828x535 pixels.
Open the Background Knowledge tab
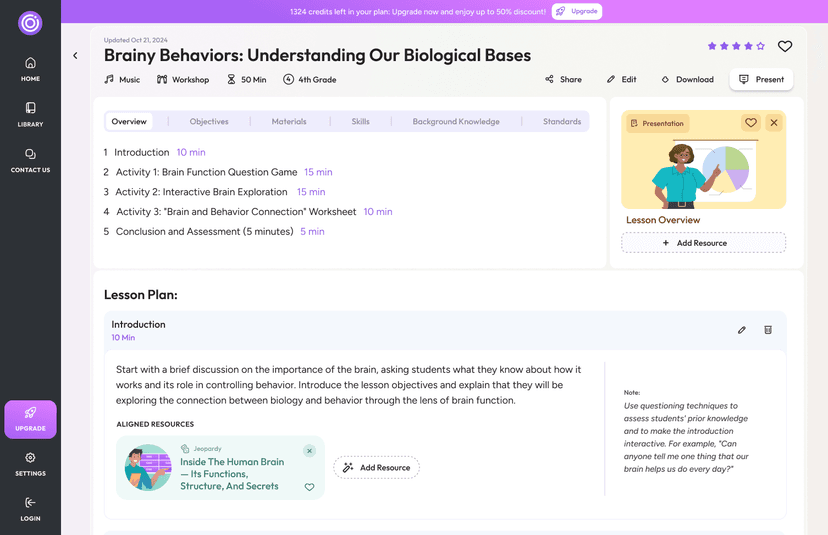point(456,122)
